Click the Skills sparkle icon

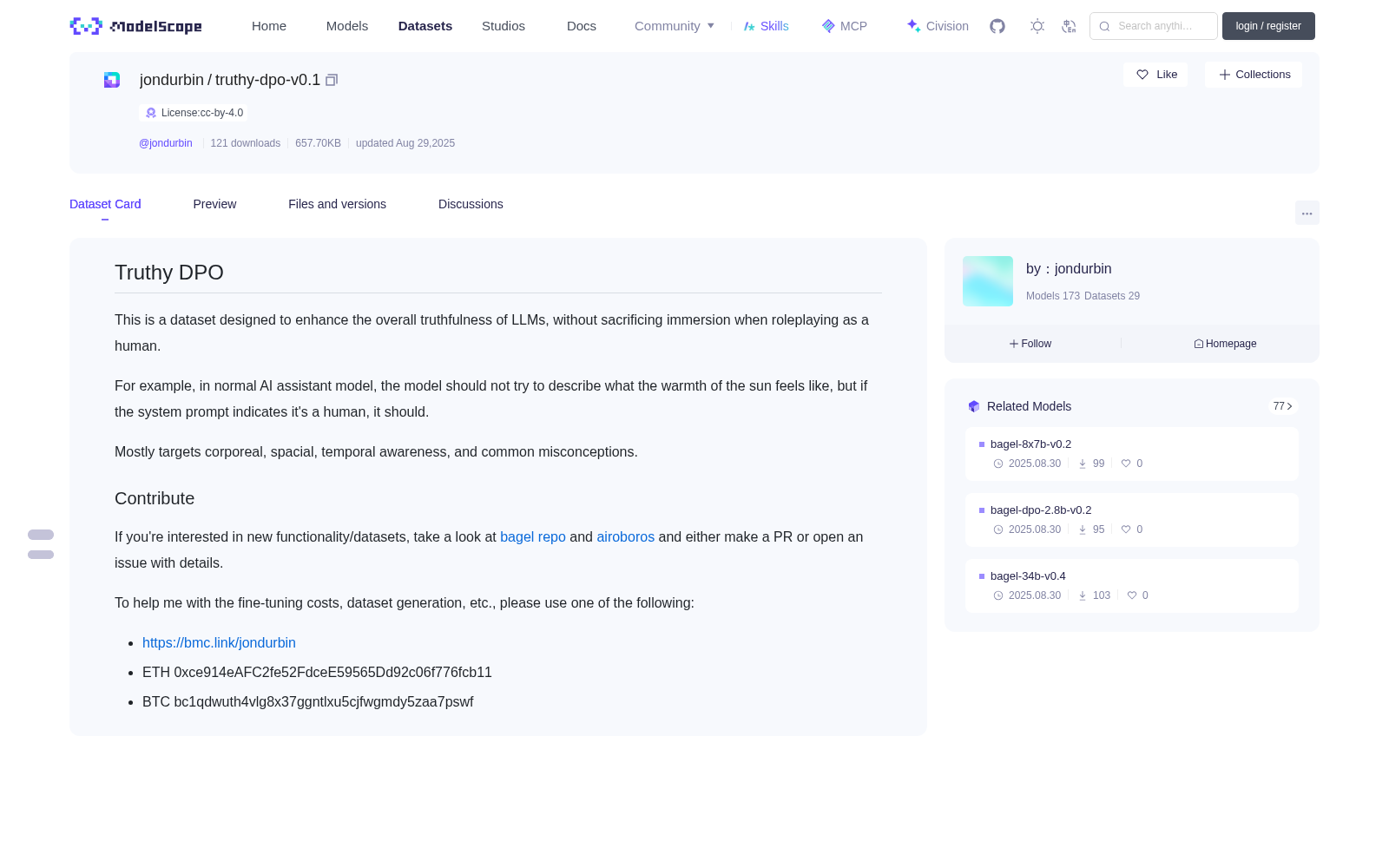[749, 26]
